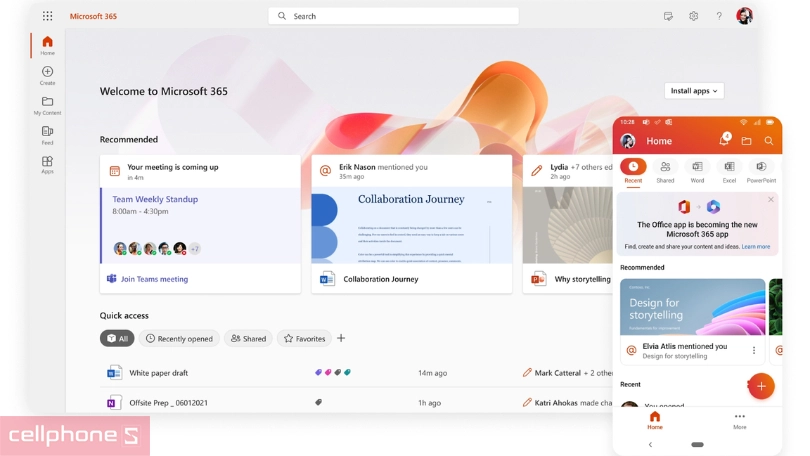Open the Collaboration Journey document preview
This screenshot has height=456, width=810.
tap(412, 225)
